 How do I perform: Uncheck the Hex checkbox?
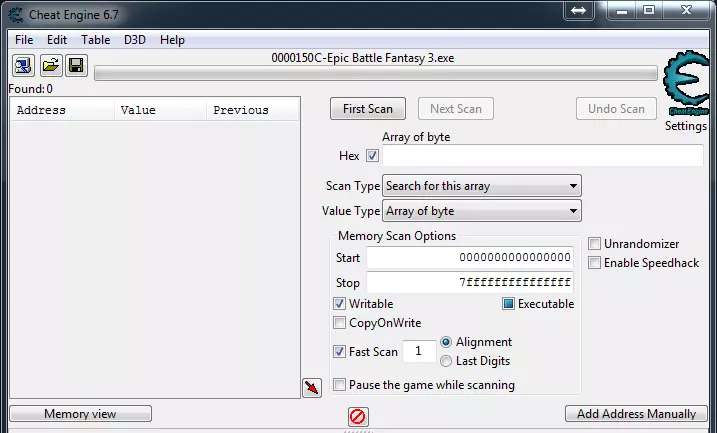point(372,156)
